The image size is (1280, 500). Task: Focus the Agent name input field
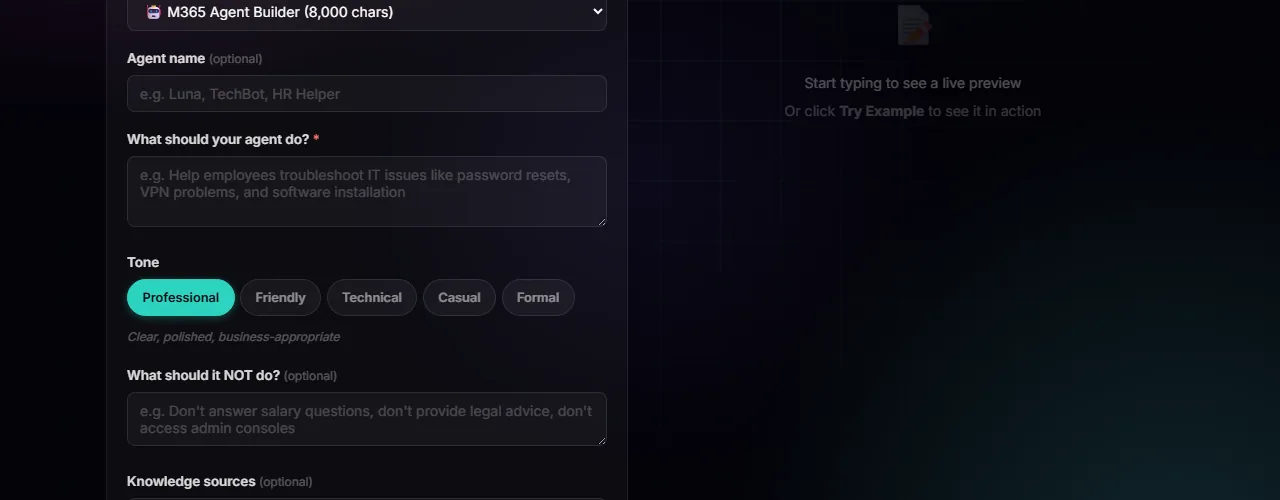tap(366, 94)
